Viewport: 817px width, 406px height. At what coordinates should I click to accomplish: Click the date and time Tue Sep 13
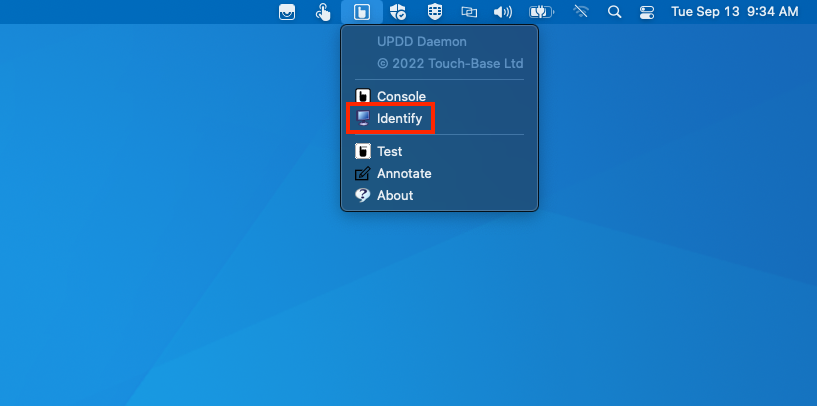(735, 11)
